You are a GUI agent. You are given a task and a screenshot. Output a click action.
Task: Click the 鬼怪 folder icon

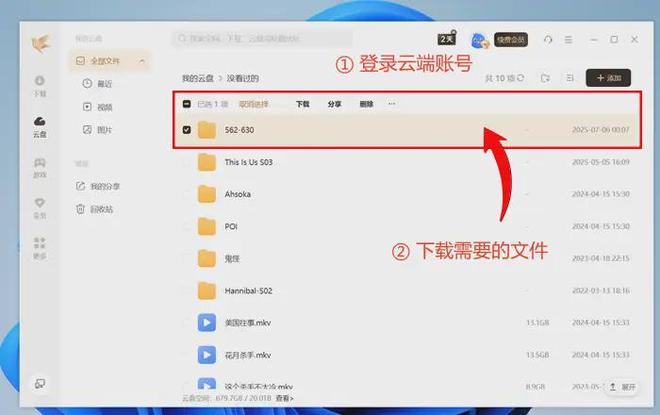[207, 258]
